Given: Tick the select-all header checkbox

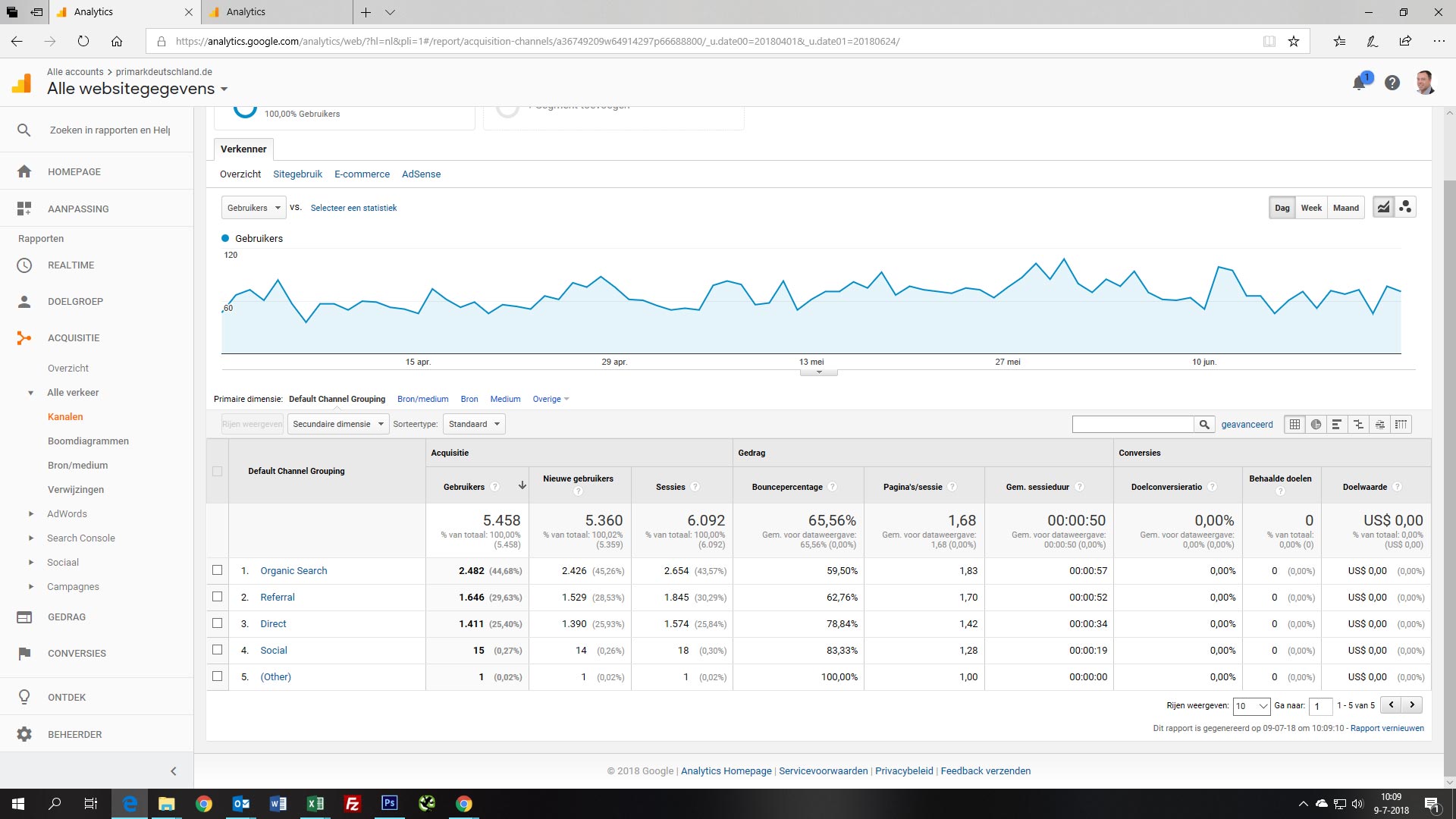Looking at the screenshot, I should [x=217, y=471].
